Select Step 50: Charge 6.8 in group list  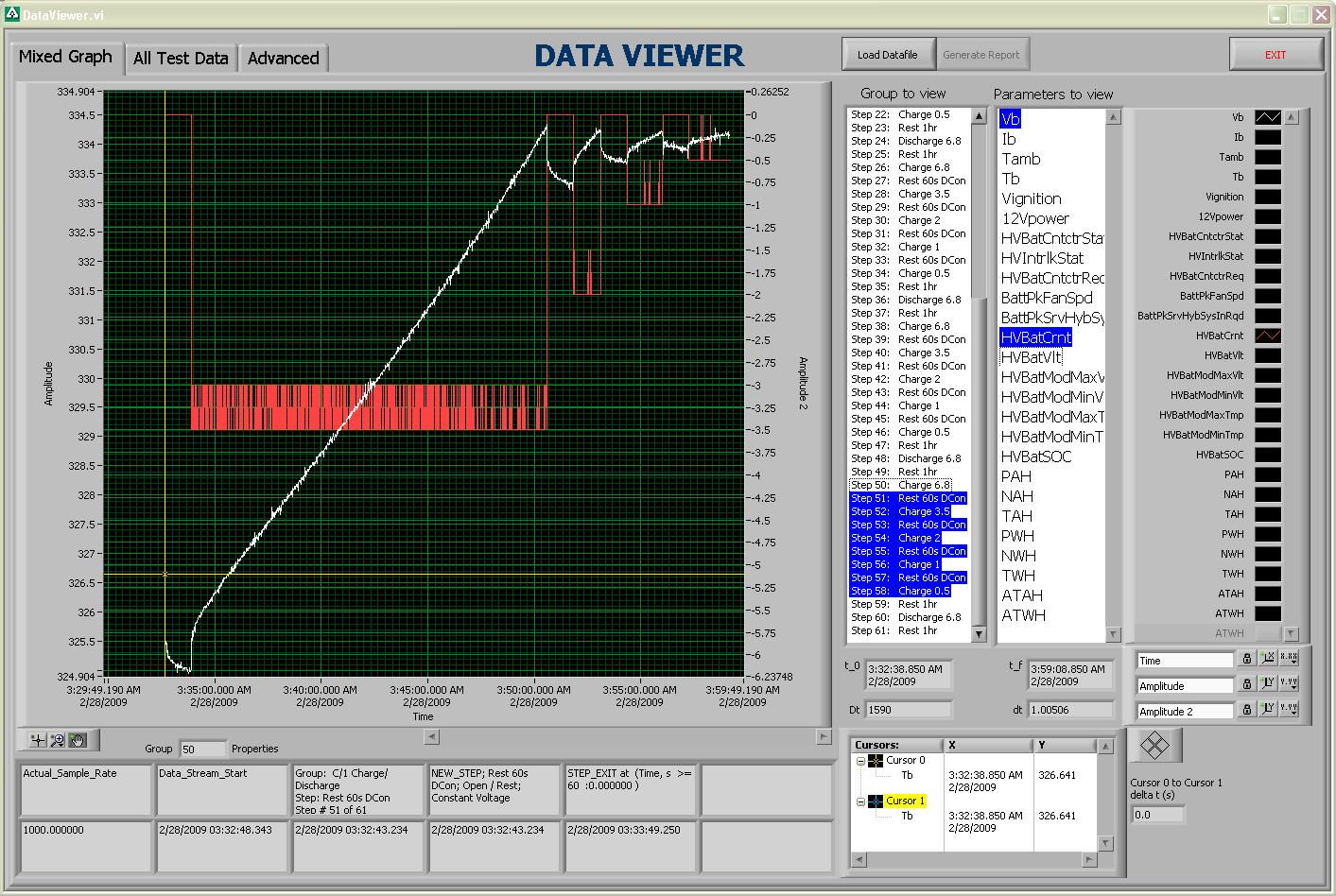(901, 485)
